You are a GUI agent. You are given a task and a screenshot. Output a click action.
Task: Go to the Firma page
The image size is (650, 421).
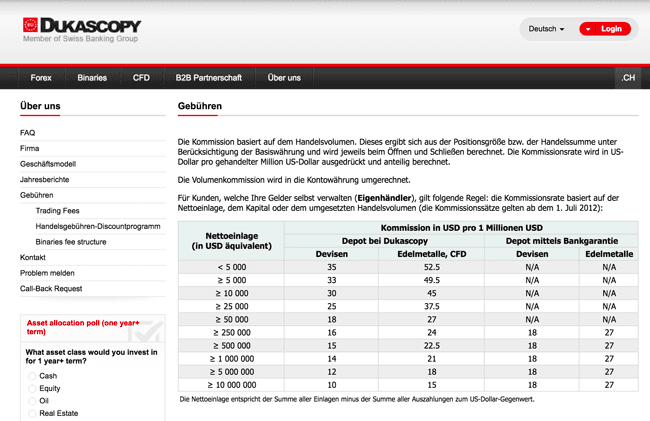coord(29,148)
